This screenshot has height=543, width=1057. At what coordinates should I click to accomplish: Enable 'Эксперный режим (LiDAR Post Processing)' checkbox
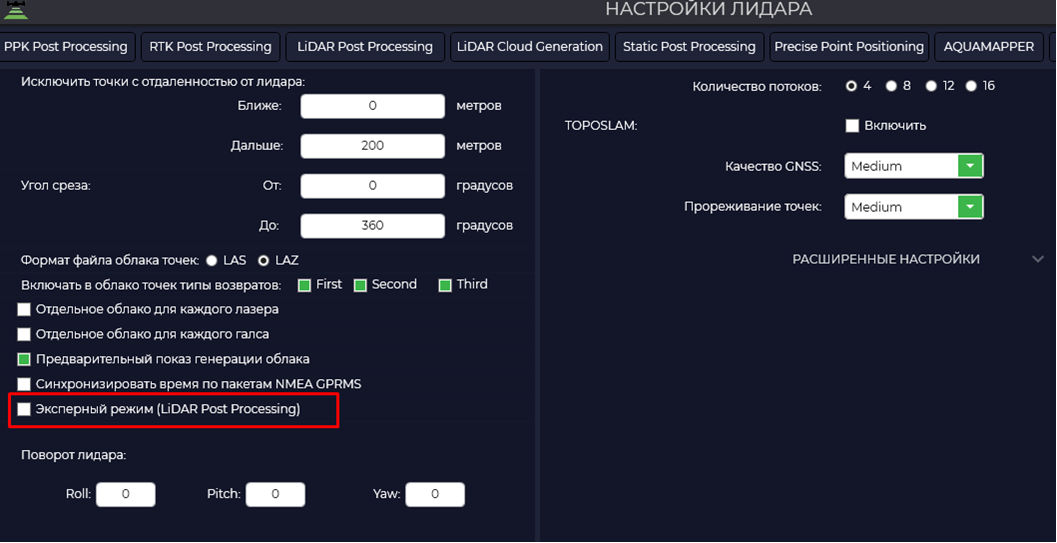pos(24,409)
